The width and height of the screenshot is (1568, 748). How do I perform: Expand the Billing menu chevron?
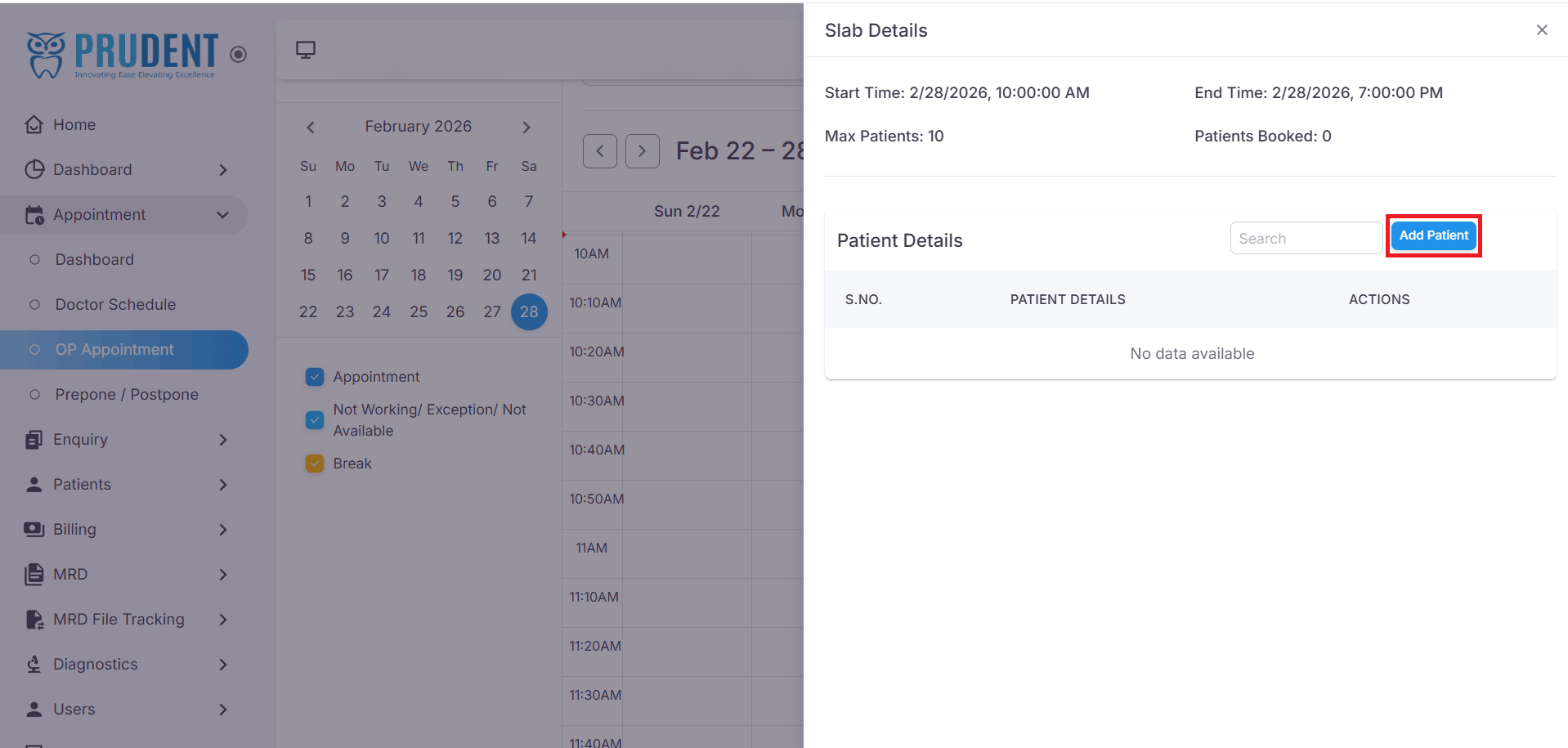pos(223,530)
